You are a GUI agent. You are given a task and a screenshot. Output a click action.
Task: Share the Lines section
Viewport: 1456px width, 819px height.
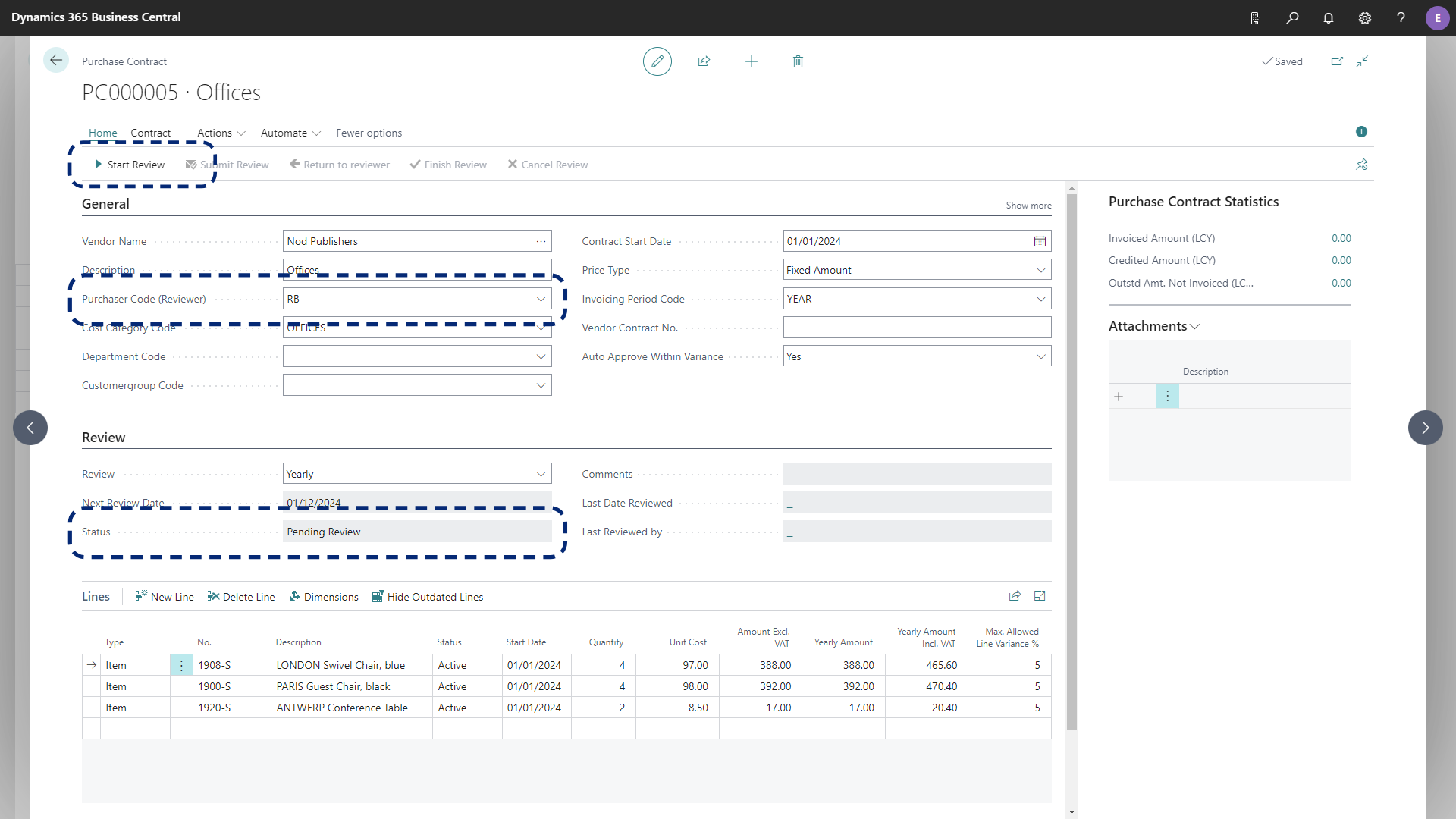coord(1015,596)
